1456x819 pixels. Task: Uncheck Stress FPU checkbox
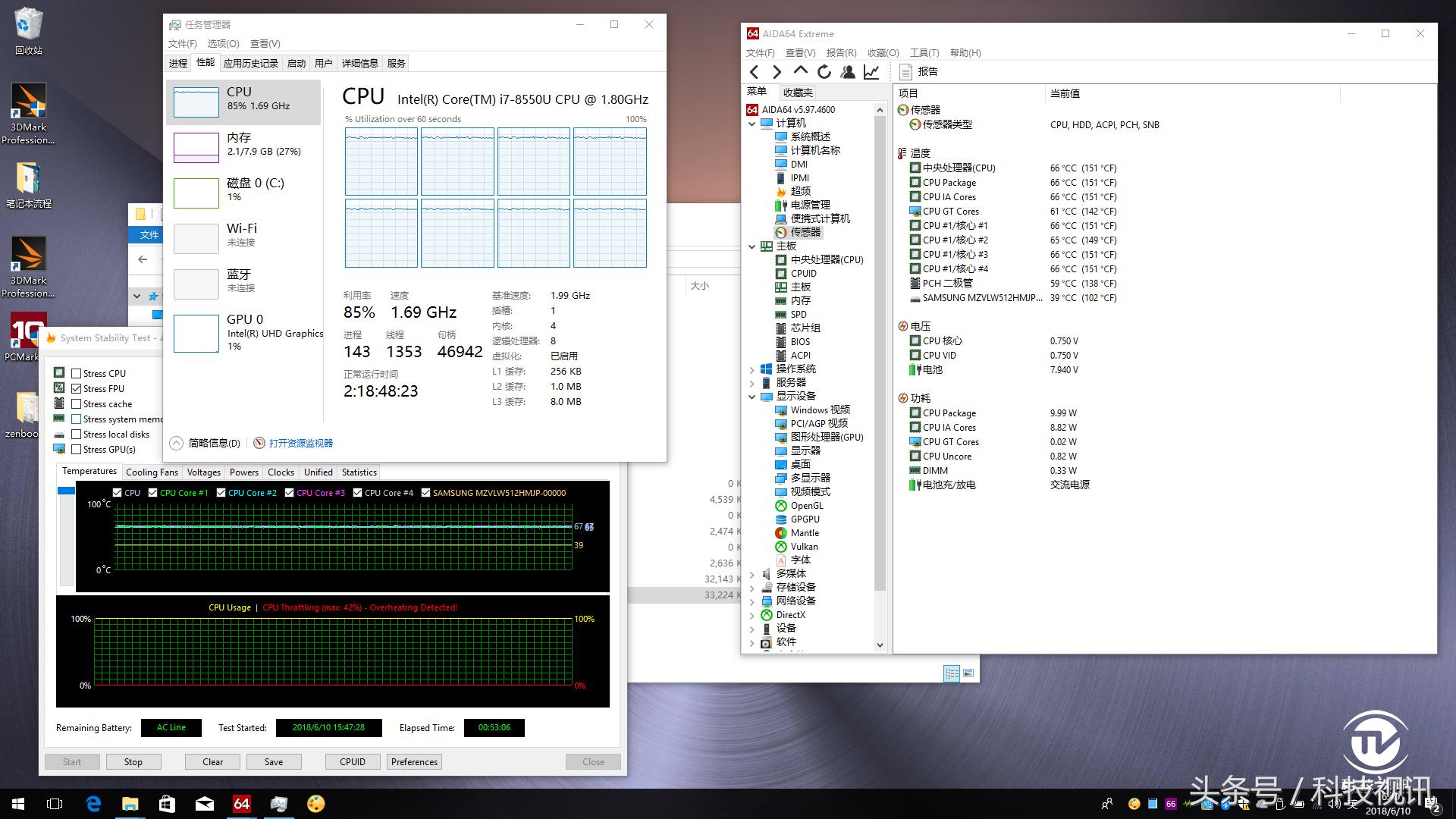77,388
